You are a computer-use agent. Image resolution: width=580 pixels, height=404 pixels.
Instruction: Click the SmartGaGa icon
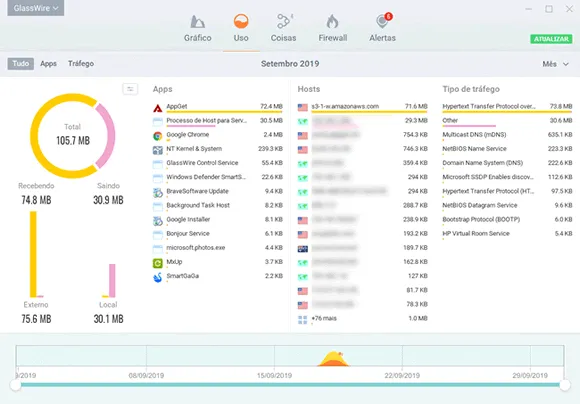pyautogui.click(x=158, y=277)
